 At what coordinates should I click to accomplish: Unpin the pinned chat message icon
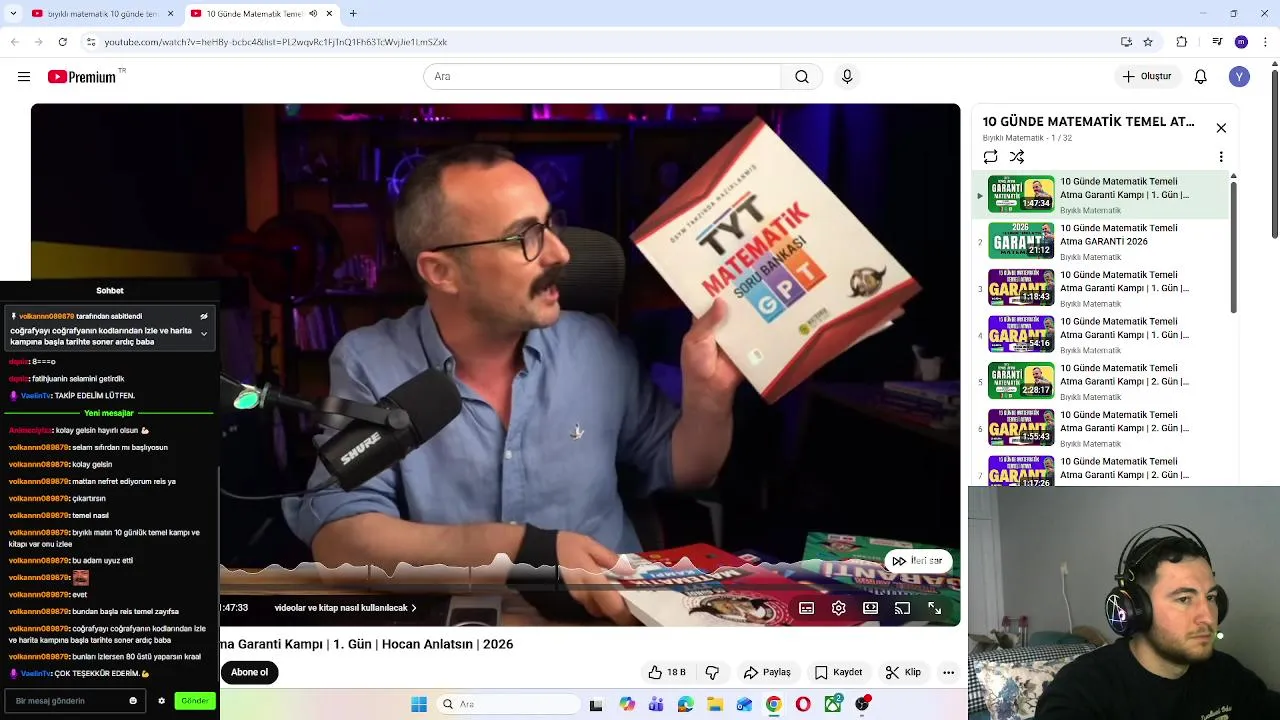point(204,316)
